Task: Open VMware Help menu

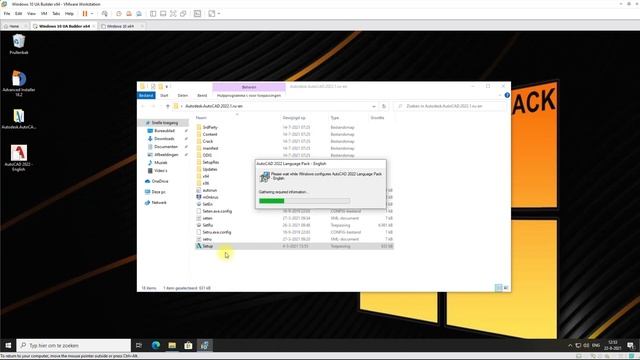Action: [x=69, y=13]
